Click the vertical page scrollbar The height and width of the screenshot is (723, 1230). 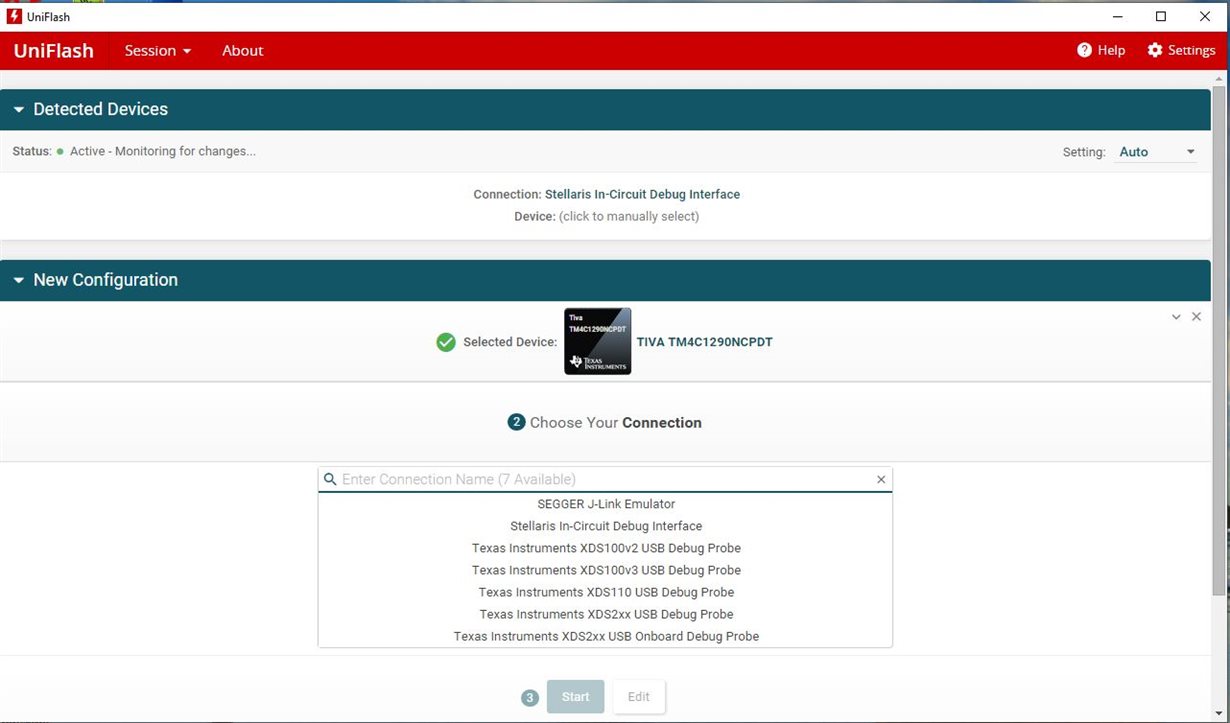coord(1218,340)
